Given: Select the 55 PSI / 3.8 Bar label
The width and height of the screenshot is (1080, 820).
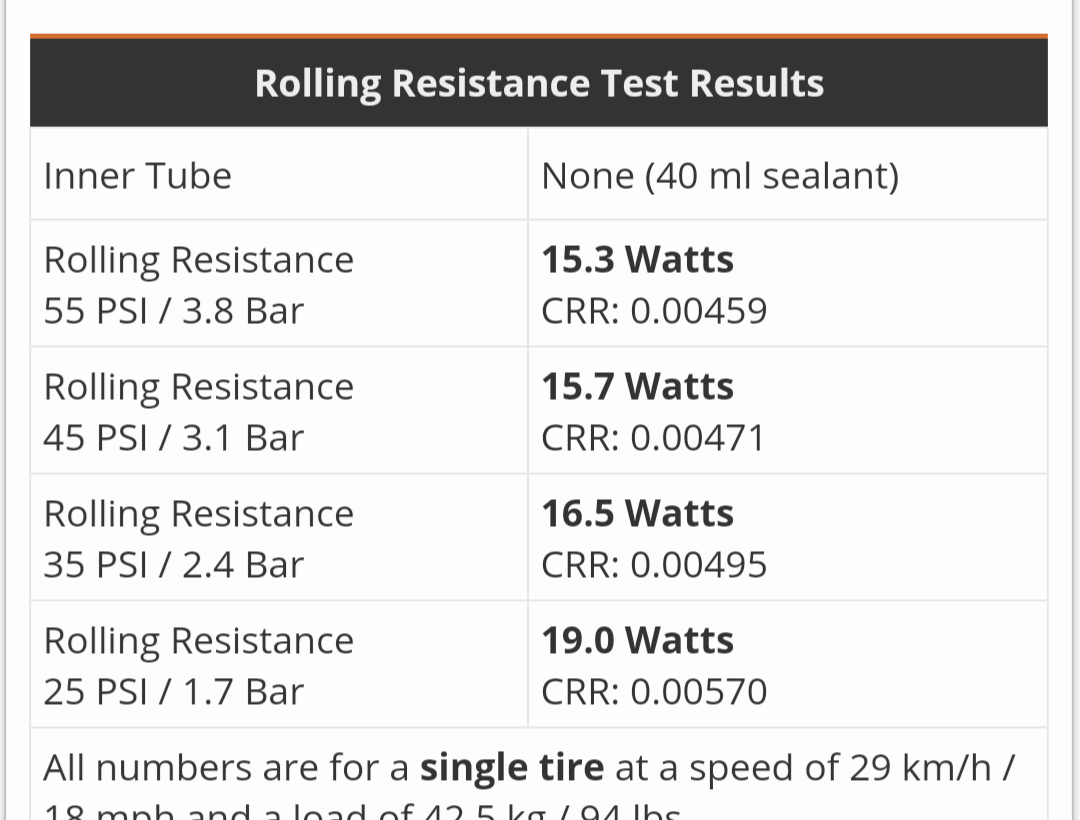Looking at the screenshot, I should point(173,311).
